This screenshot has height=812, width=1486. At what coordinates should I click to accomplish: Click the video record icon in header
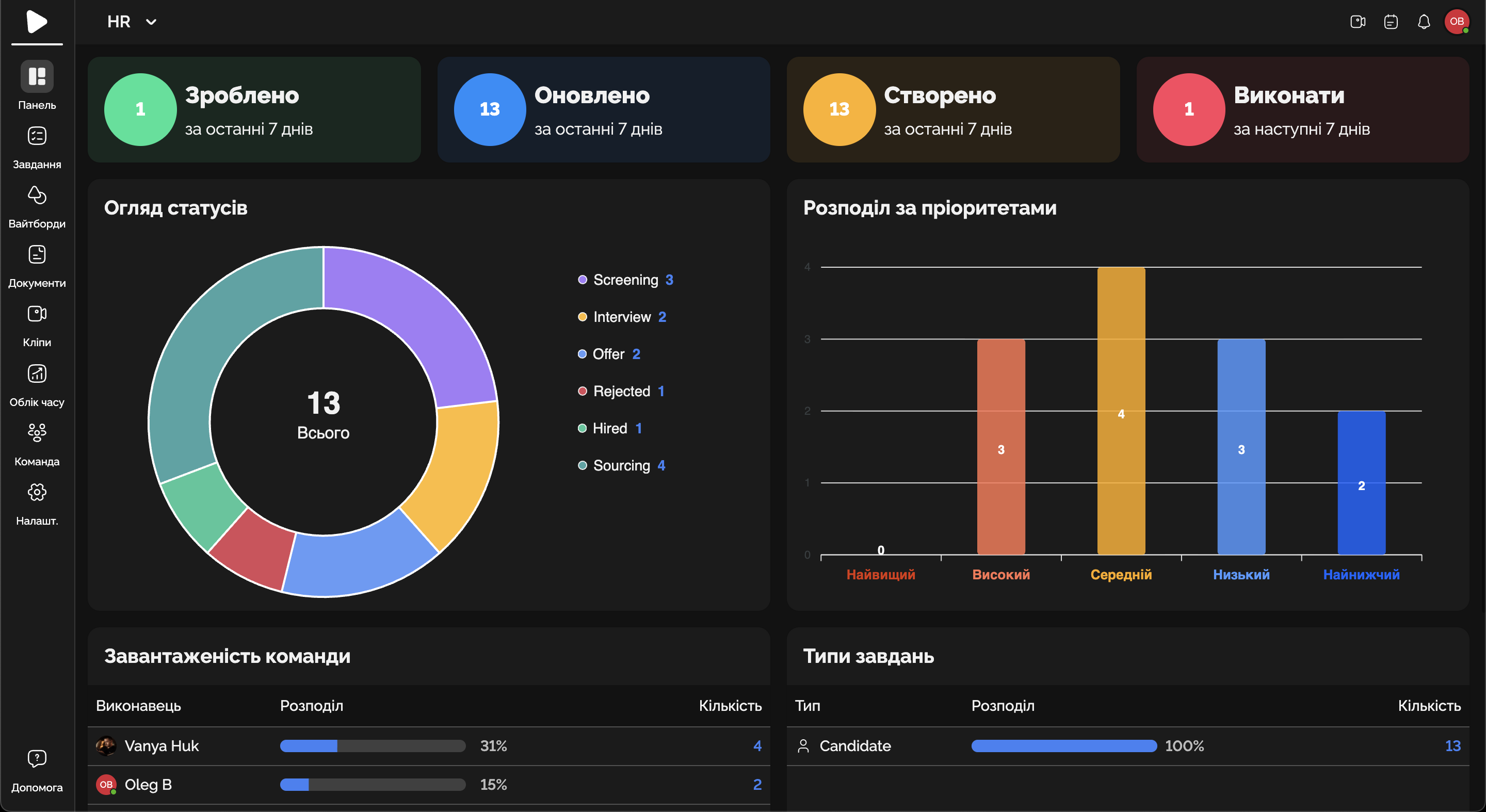[x=1358, y=22]
